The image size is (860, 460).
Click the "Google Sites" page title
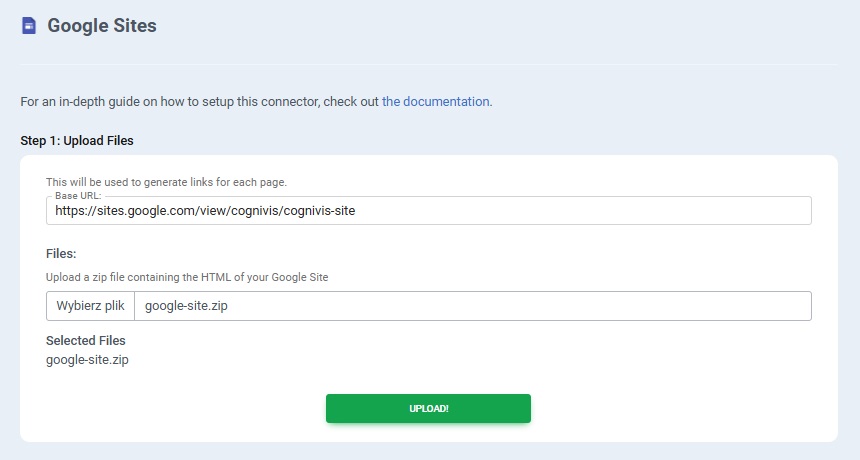pyautogui.click(x=102, y=26)
